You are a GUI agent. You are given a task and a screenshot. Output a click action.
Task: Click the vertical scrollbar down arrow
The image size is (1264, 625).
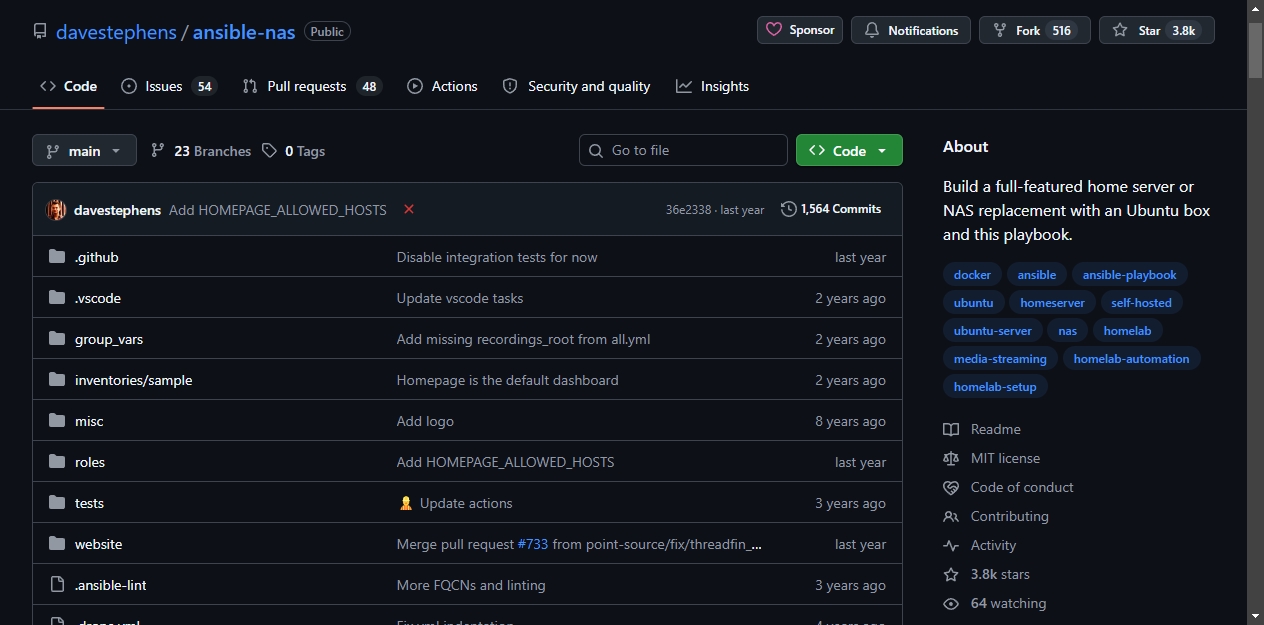[1255, 615]
